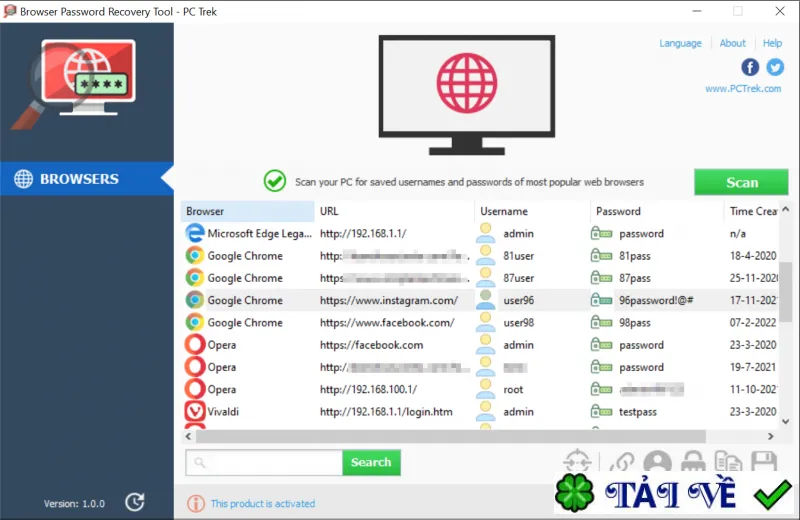Open the About link
800x520 pixels.
pos(732,43)
